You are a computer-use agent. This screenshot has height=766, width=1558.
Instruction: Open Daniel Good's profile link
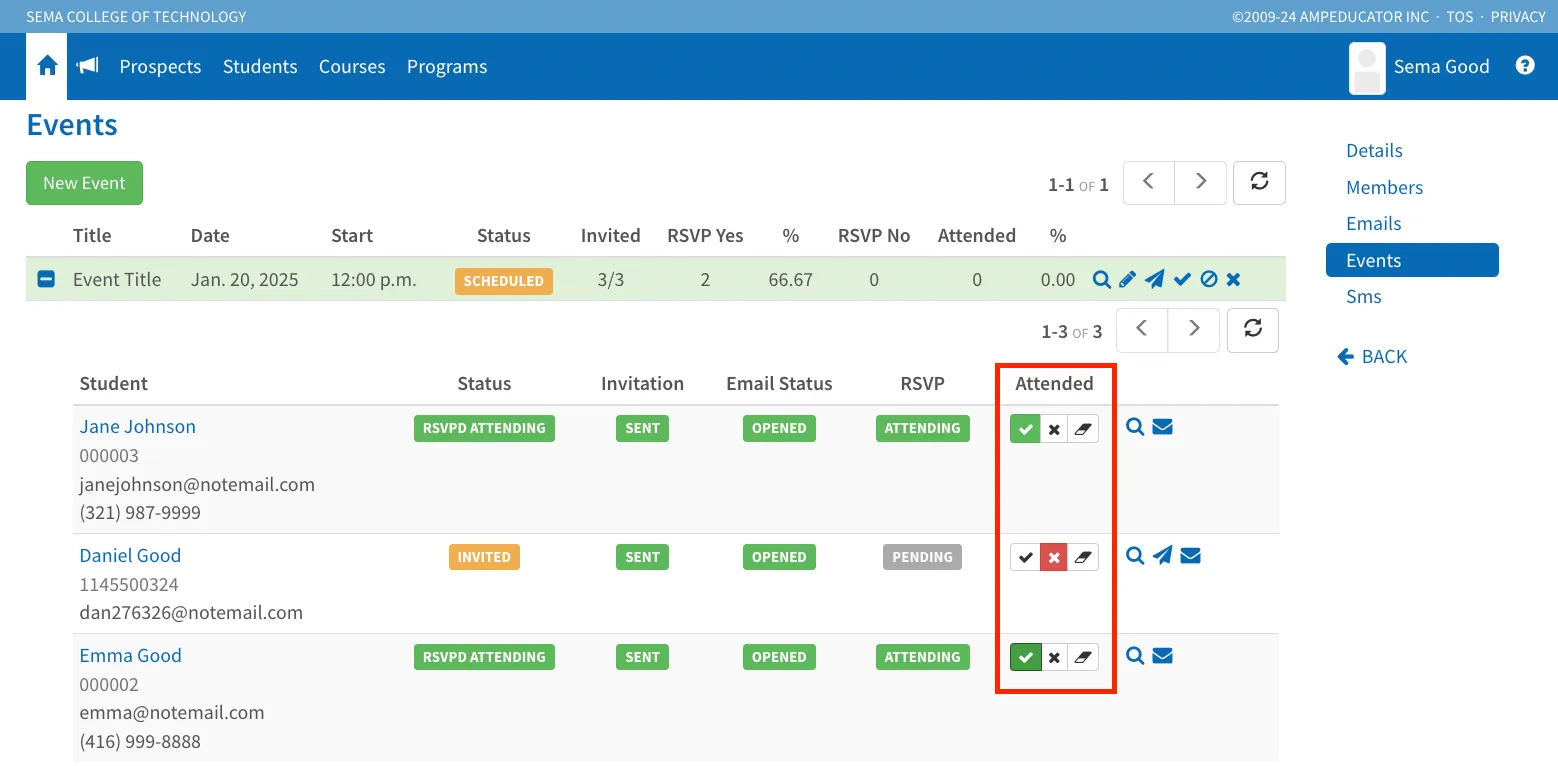click(x=130, y=556)
